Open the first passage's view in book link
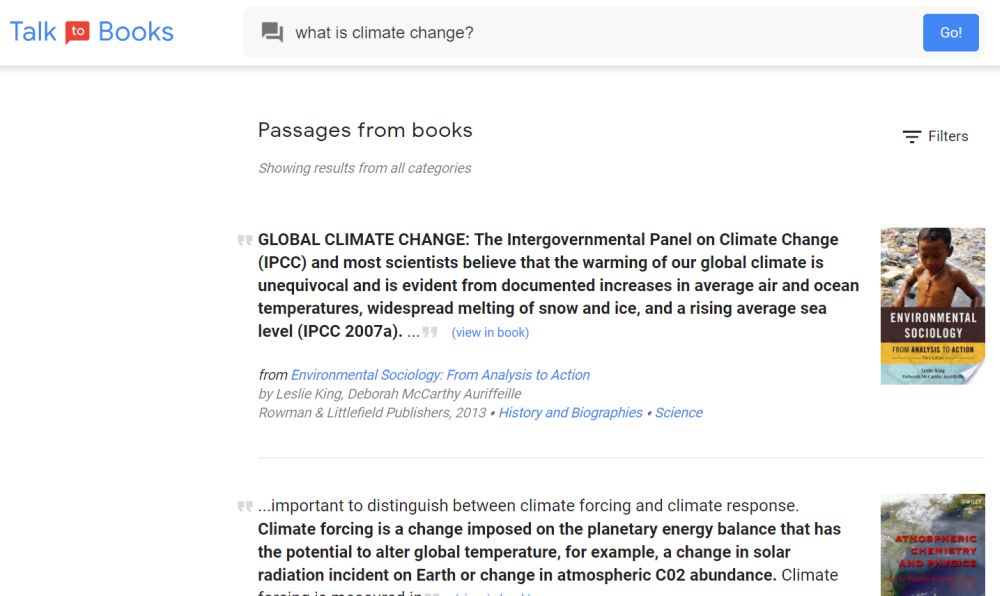The width and height of the screenshot is (1000, 596). [x=490, y=333]
